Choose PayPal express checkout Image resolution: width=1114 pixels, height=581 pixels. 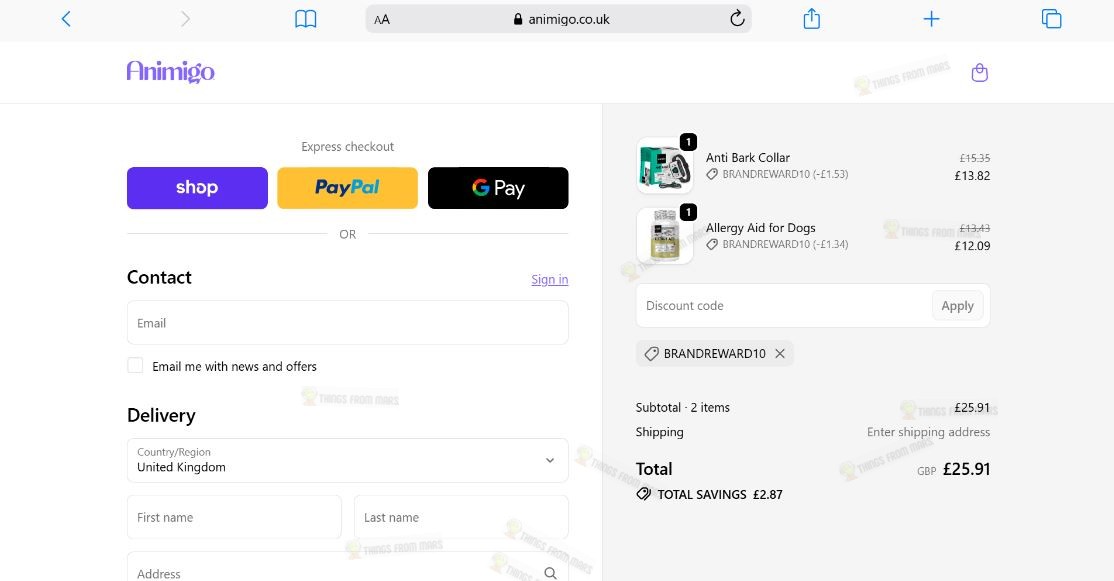347,188
